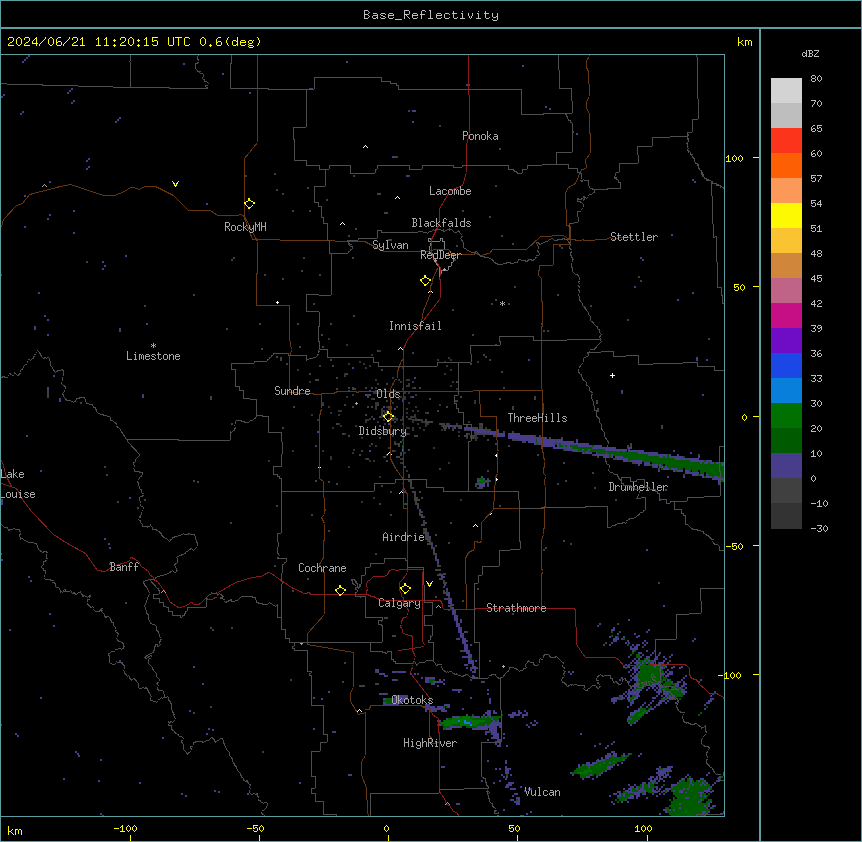Click the Okotoks label
Image resolution: width=862 pixels, height=842 pixels.
point(412,700)
